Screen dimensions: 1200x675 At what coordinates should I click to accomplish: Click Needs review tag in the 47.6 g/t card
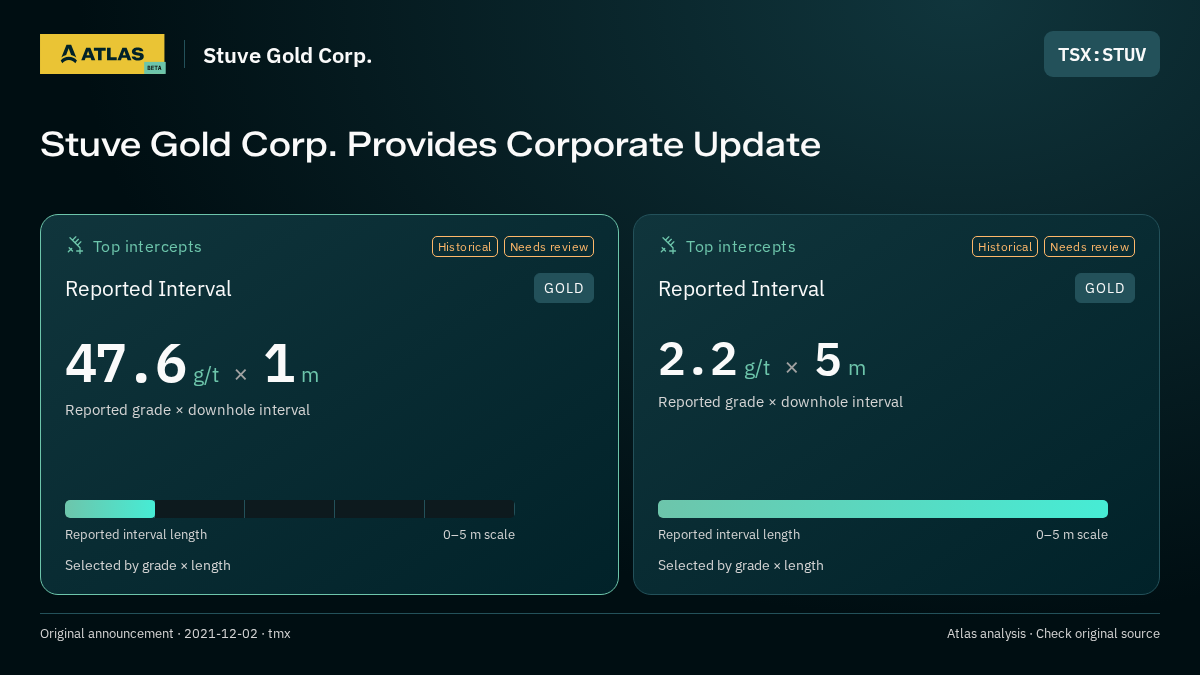(549, 247)
